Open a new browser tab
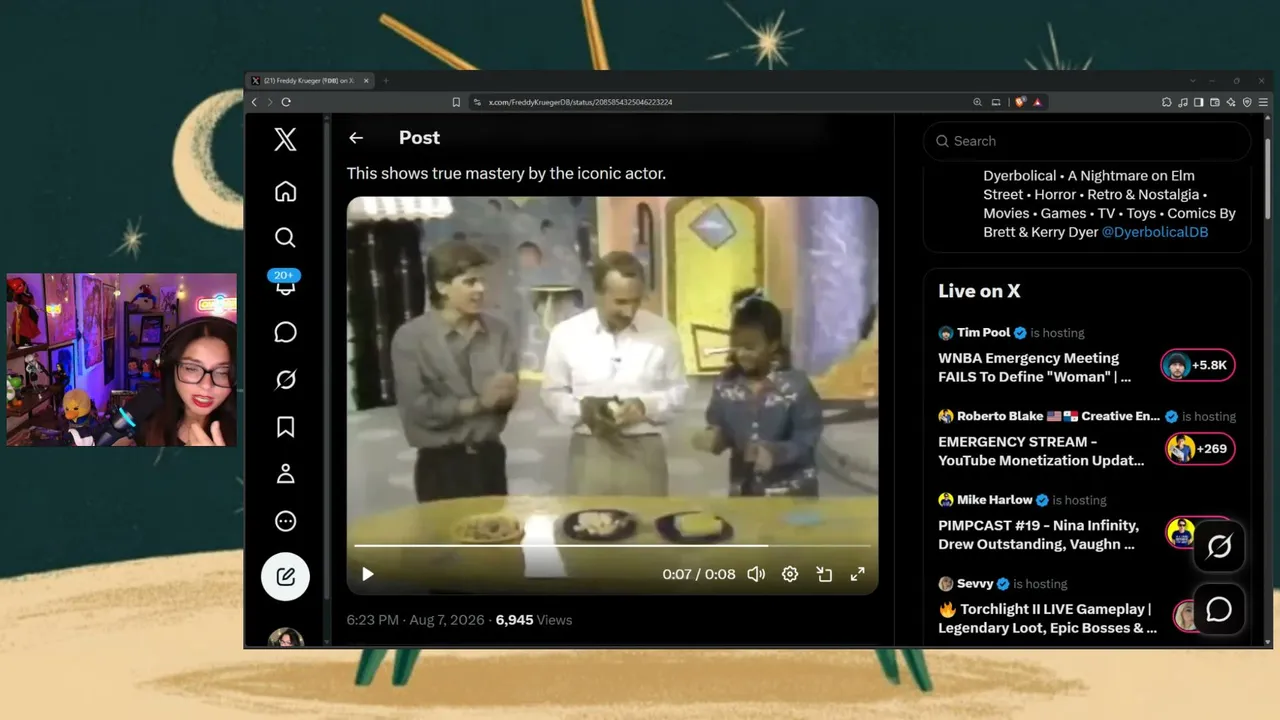1280x720 pixels. coord(385,81)
